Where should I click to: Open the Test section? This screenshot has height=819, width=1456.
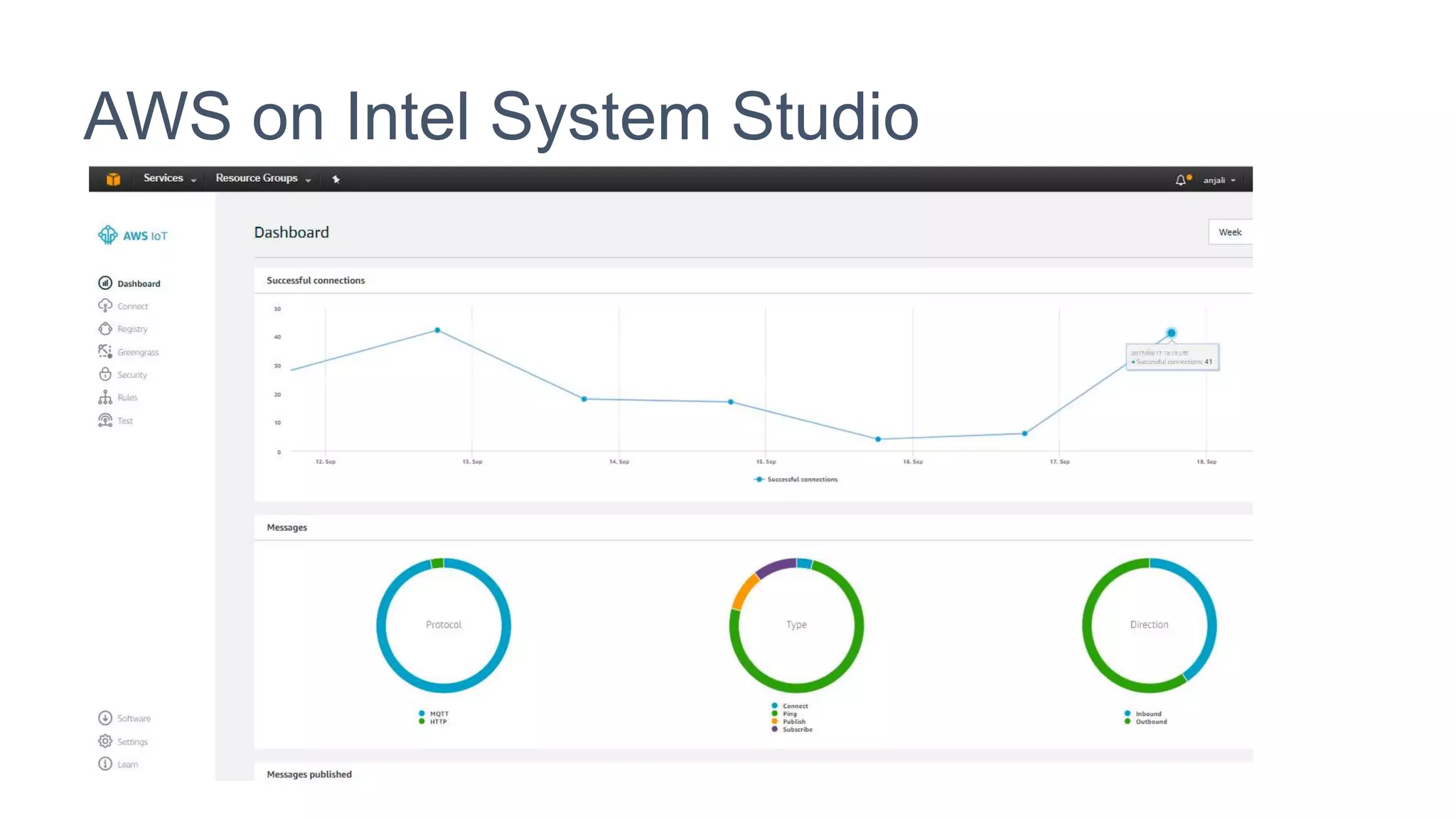click(x=125, y=421)
